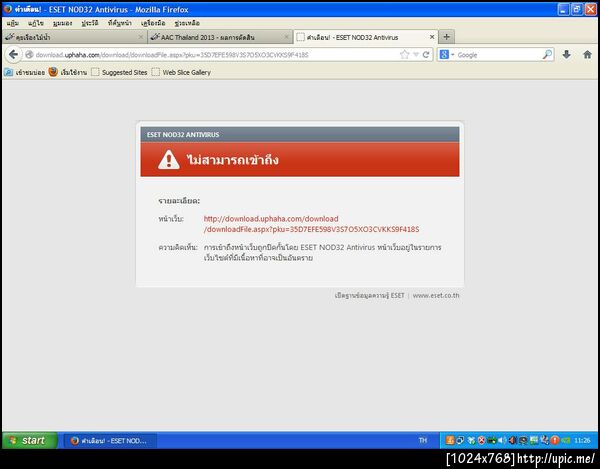Open a new tab with plus button
This screenshot has height=469, width=600.
pos(446,37)
